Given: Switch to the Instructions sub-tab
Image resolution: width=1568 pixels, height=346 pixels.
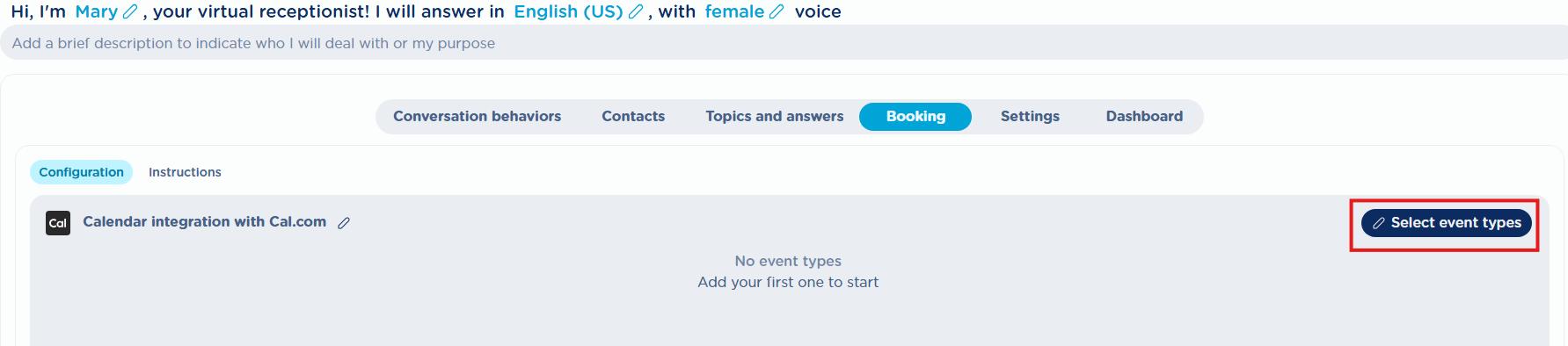Looking at the screenshot, I should tap(185, 172).
